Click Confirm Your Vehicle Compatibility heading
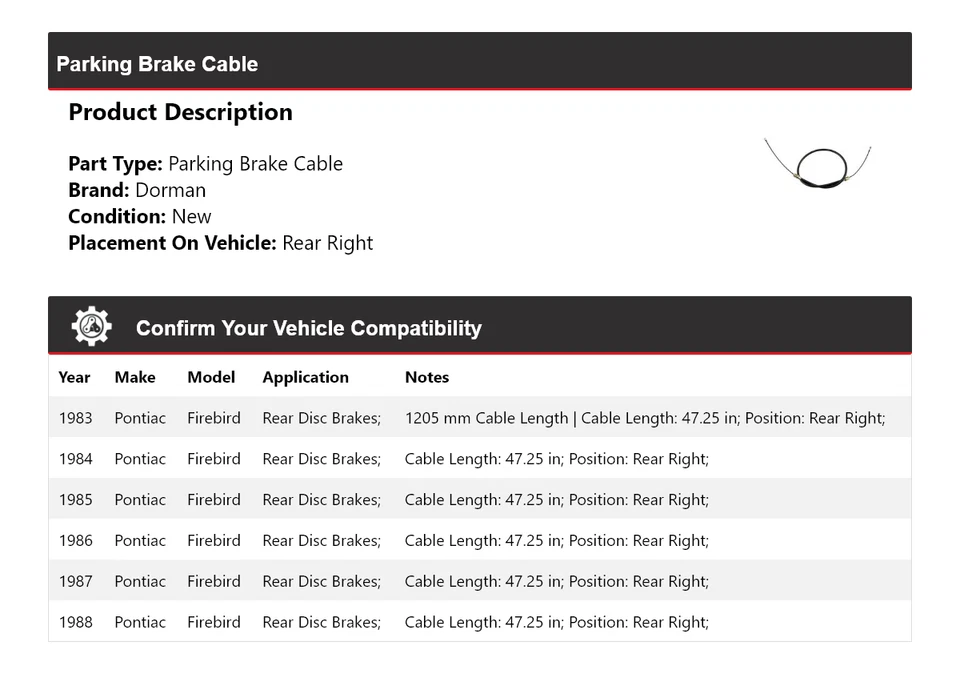Image resolution: width=960 pixels, height=674 pixels. (x=308, y=328)
